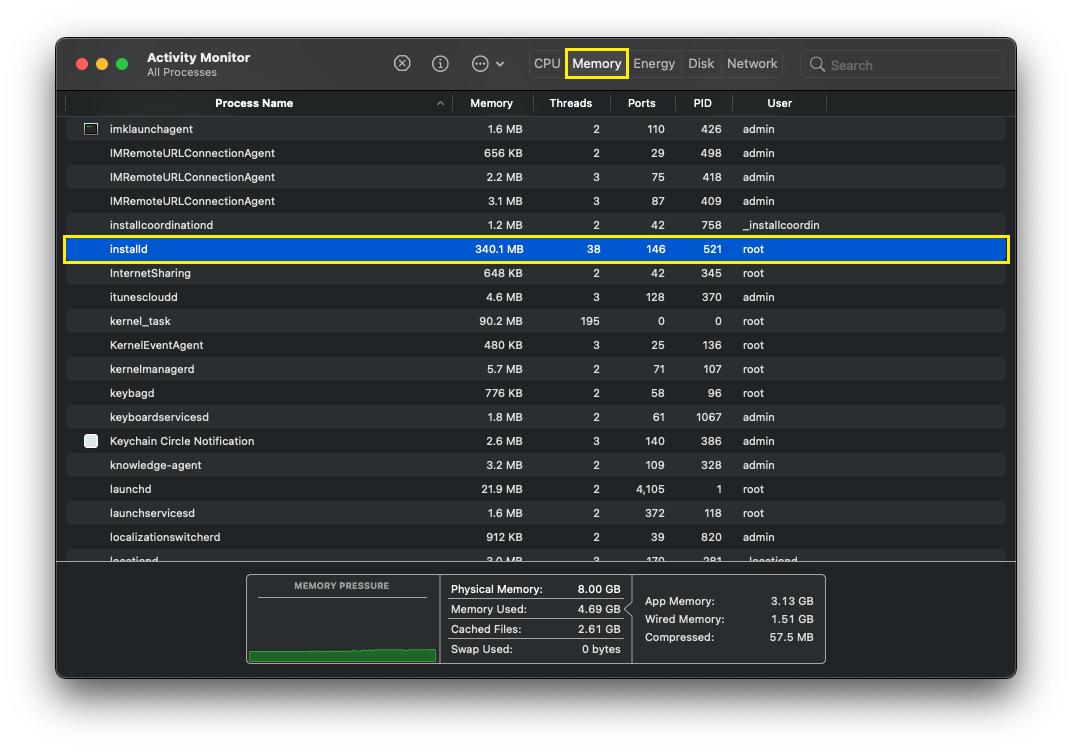This screenshot has height=752, width=1072.
Task: Click the Physical Memory 8.00 GB entry
Action: (535, 589)
